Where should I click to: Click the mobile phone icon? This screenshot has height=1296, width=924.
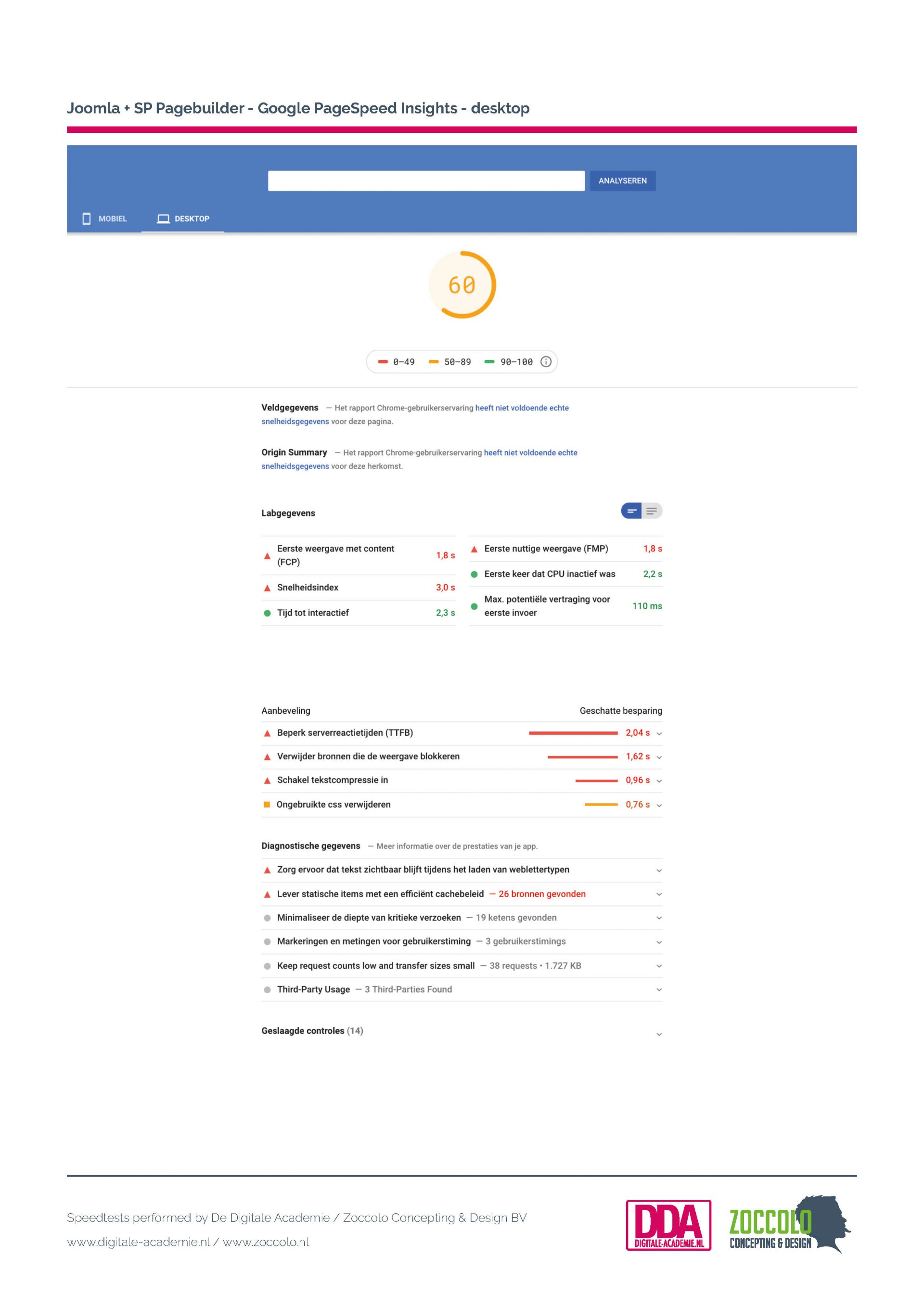coord(87,218)
